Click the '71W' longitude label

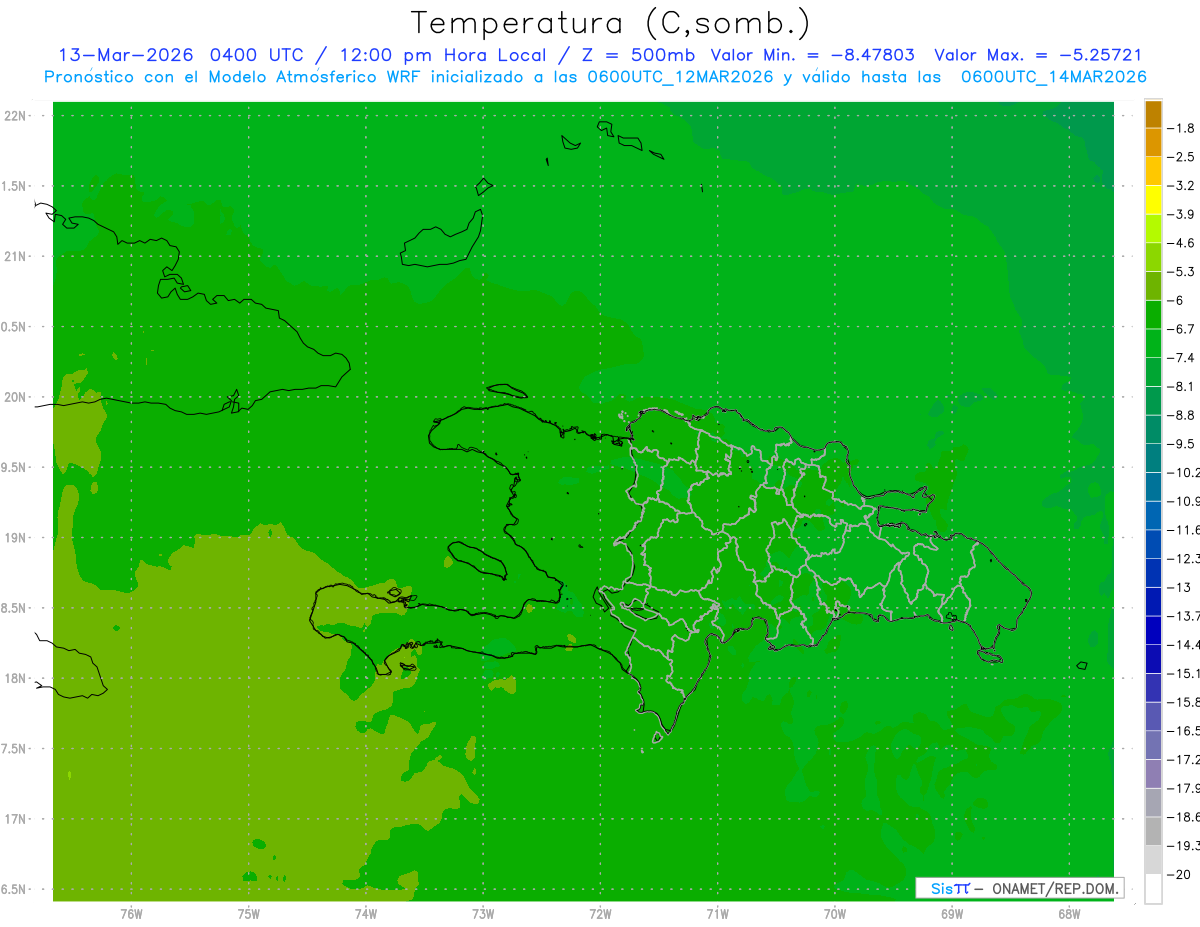coord(717,913)
